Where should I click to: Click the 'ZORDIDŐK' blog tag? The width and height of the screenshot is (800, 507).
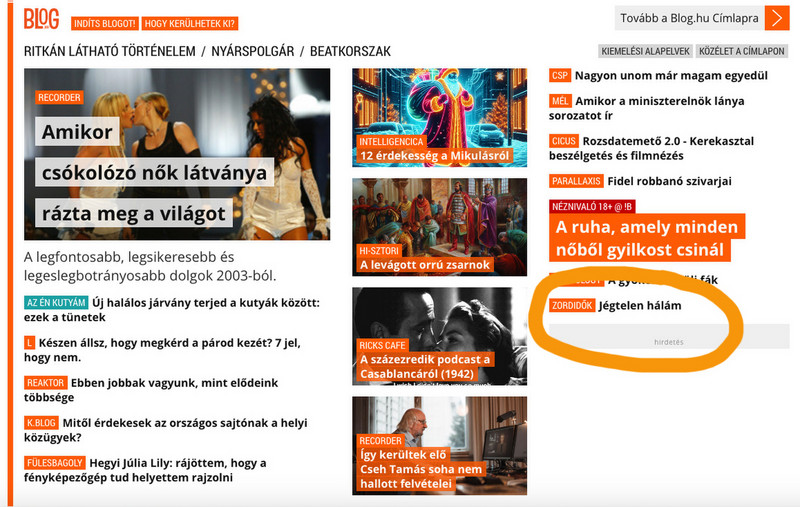[x=572, y=306]
